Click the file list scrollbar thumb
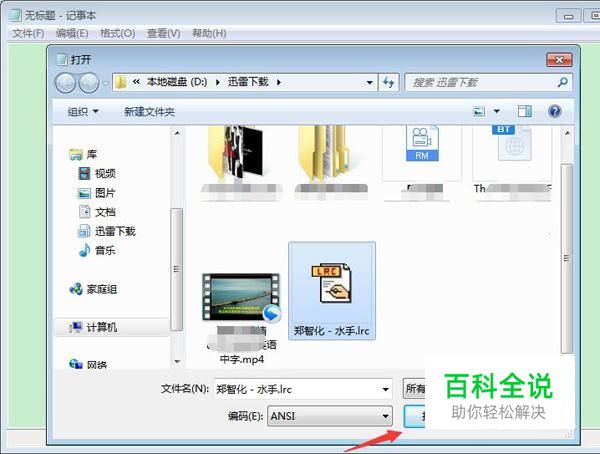 567,259
